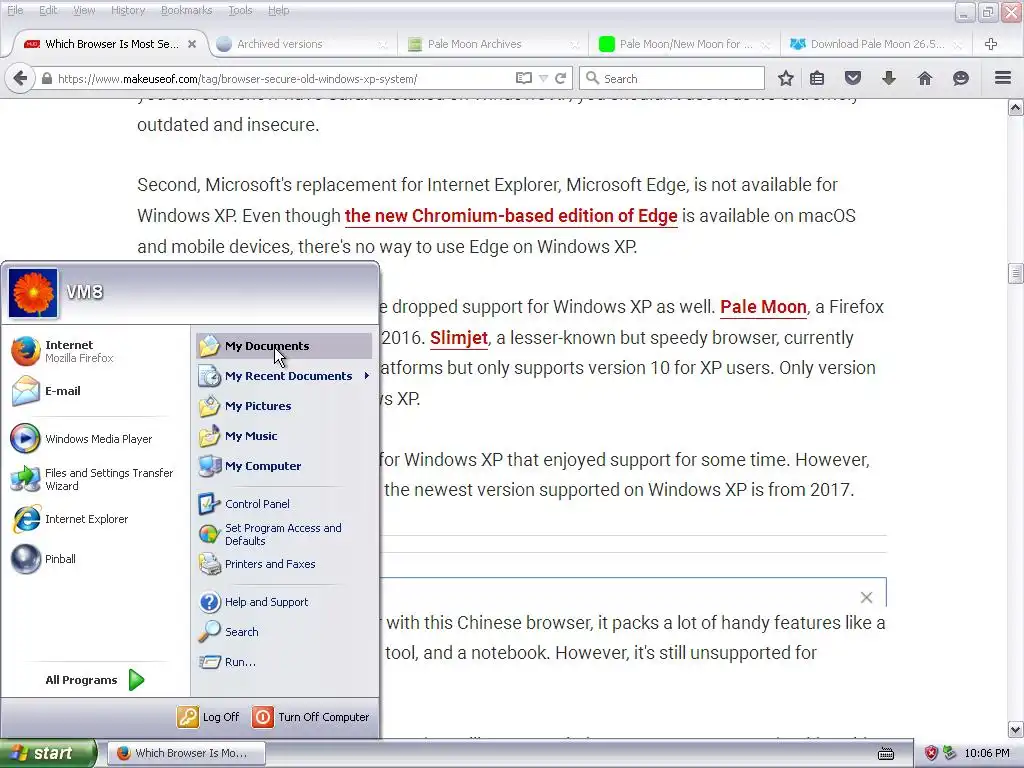Start the Pinball game

(x=95, y=559)
